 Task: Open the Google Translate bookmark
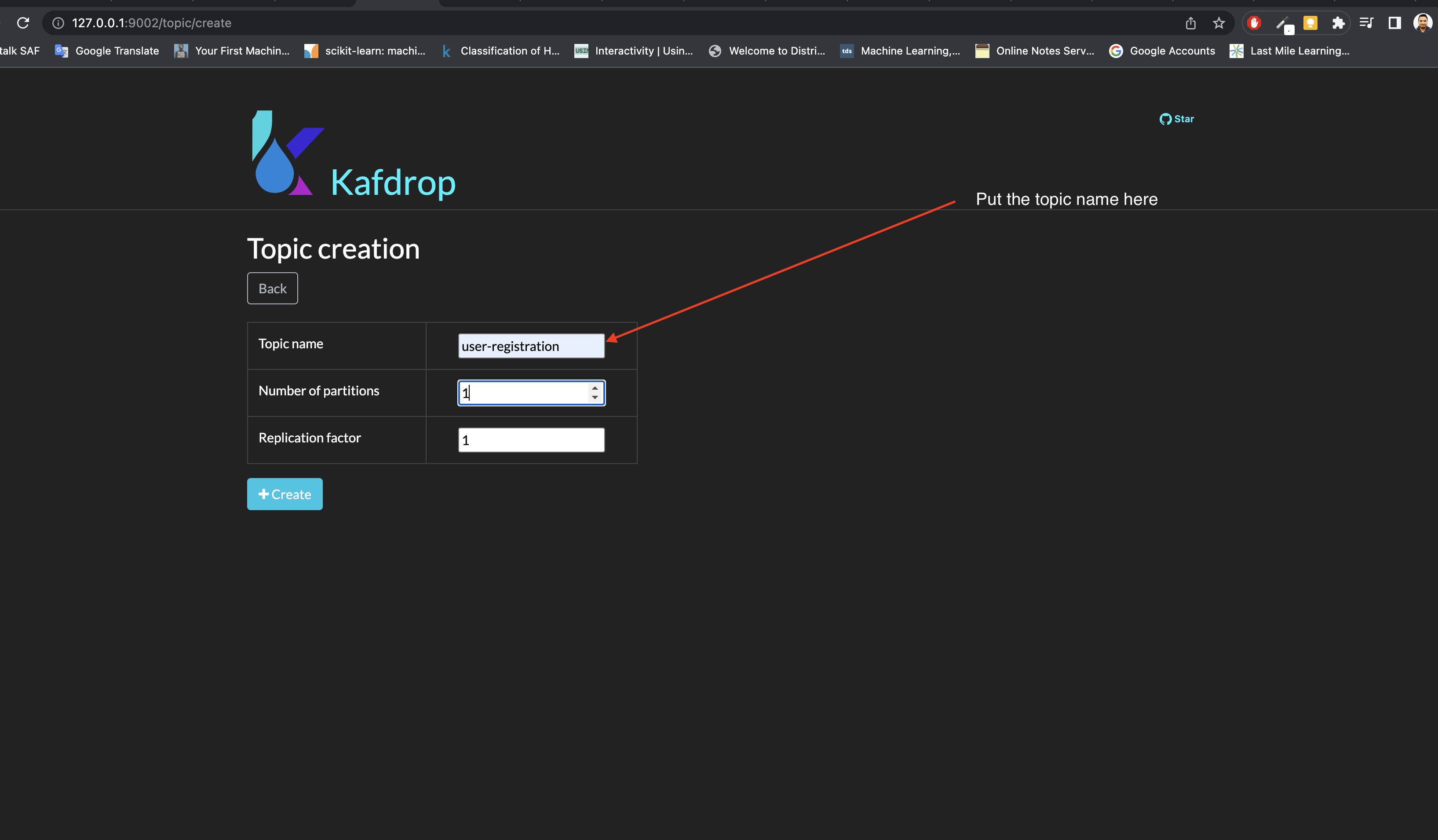click(x=107, y=51)
